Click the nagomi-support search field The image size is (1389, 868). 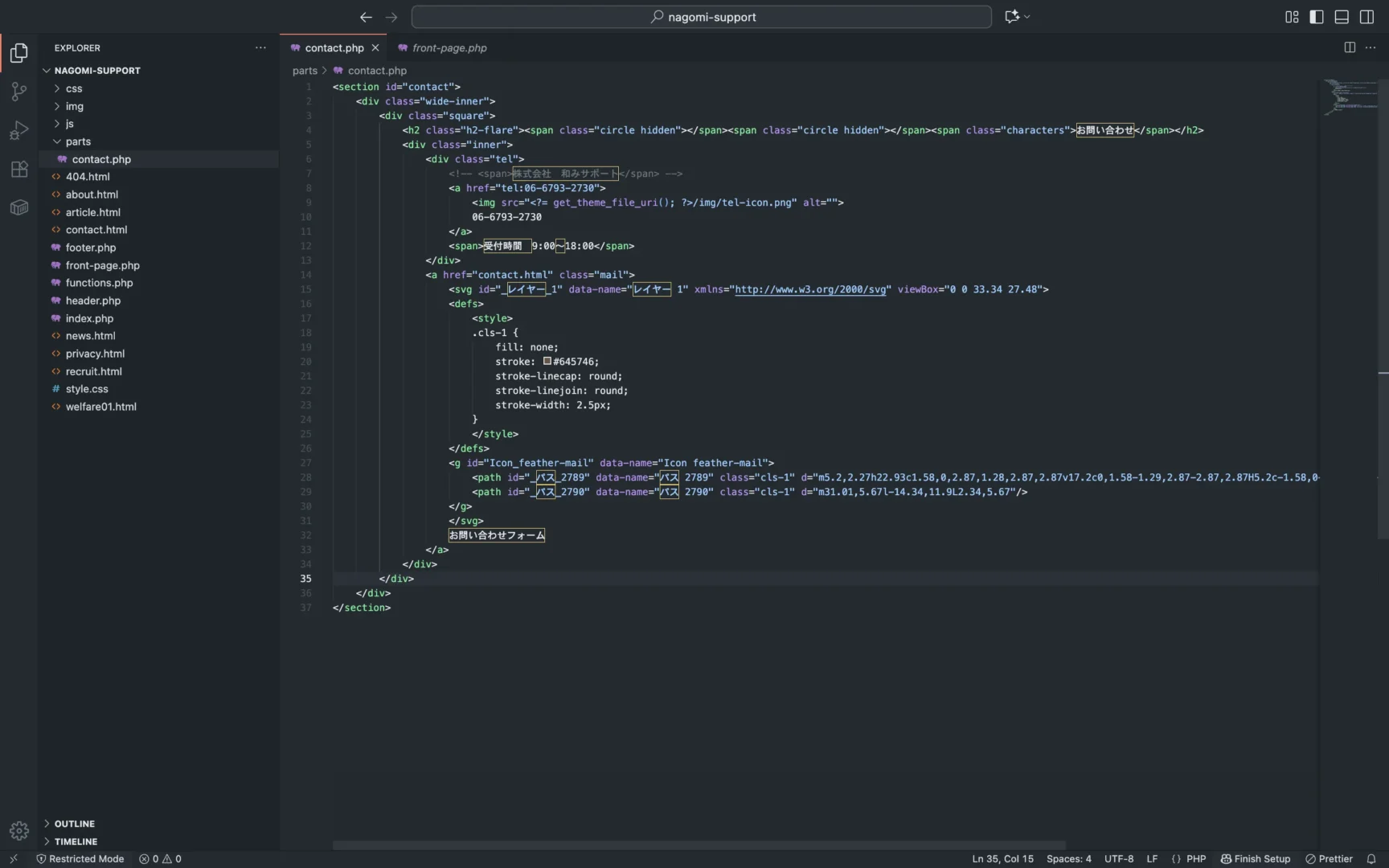coord(701,17)
